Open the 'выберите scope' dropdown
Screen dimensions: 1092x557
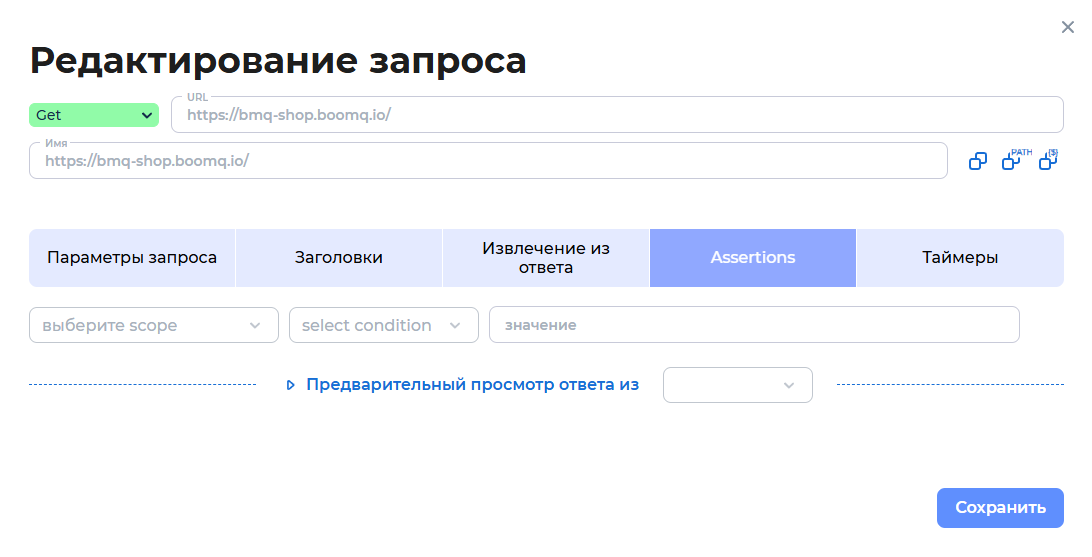154,325
